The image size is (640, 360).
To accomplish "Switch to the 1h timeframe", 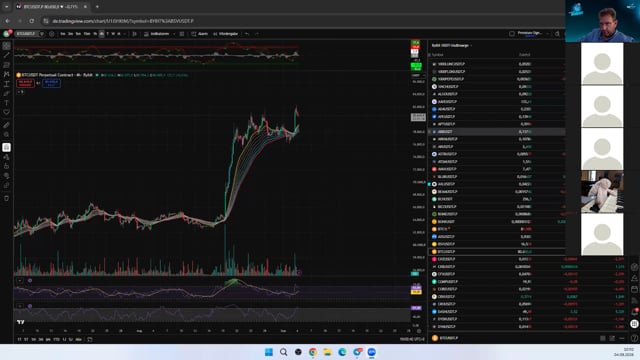I will pyautogui.click(x=95, y=34).
